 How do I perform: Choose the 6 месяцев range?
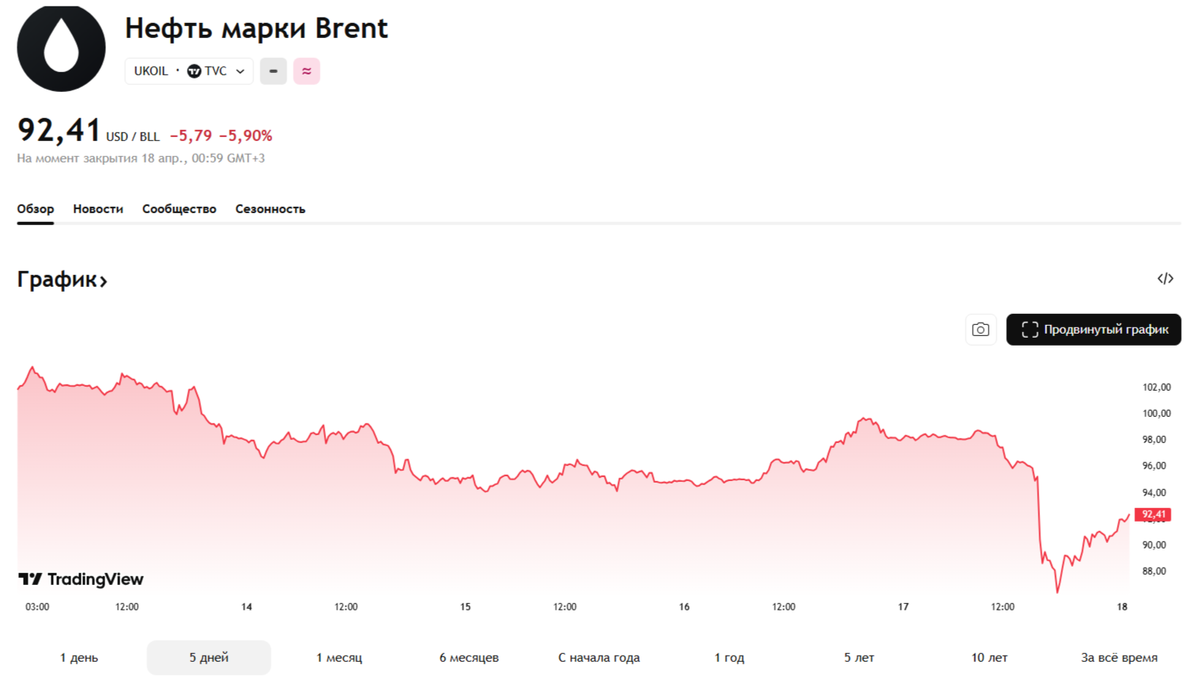[469, 658]
